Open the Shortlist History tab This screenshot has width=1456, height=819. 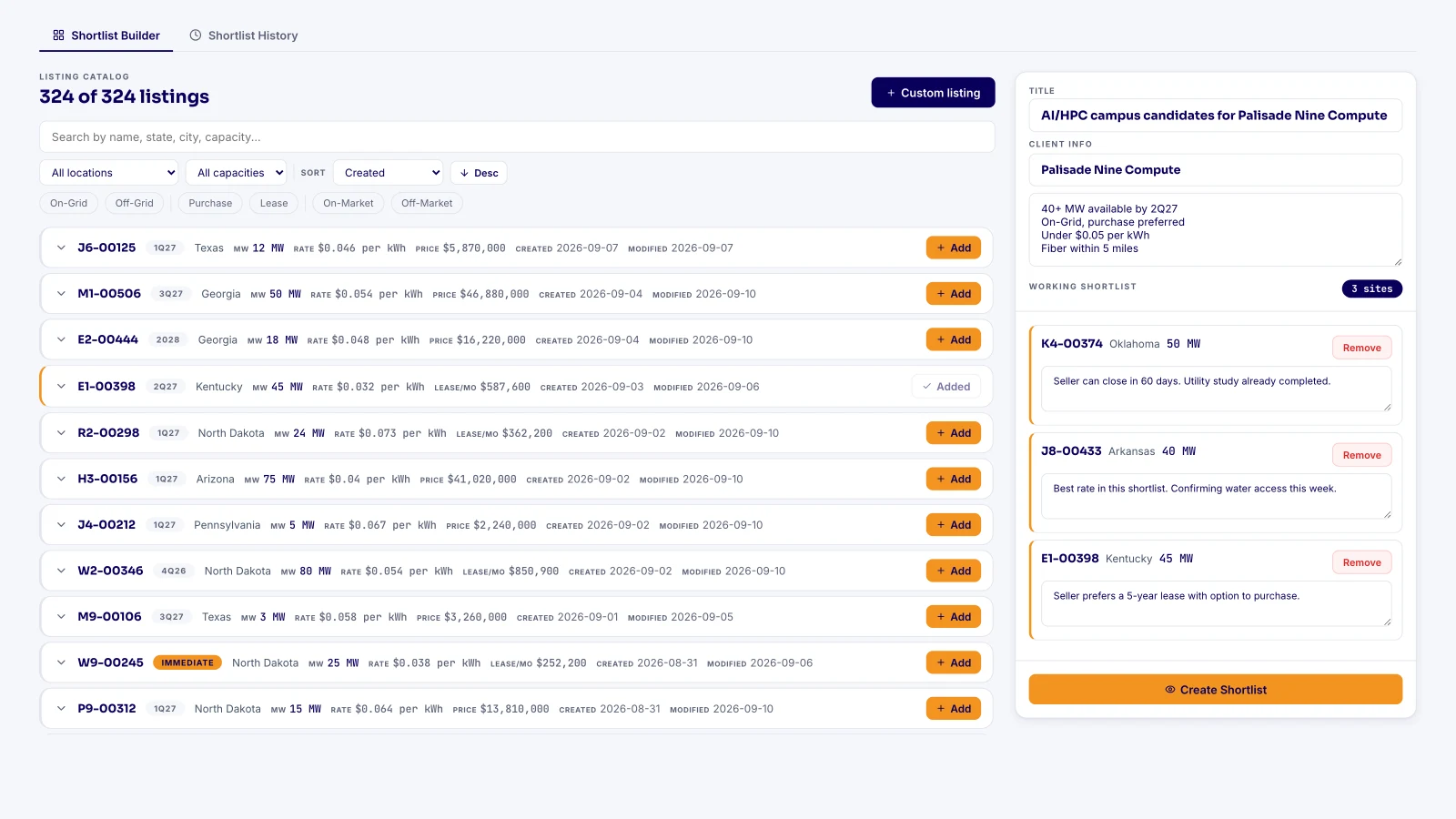[244, 35]
